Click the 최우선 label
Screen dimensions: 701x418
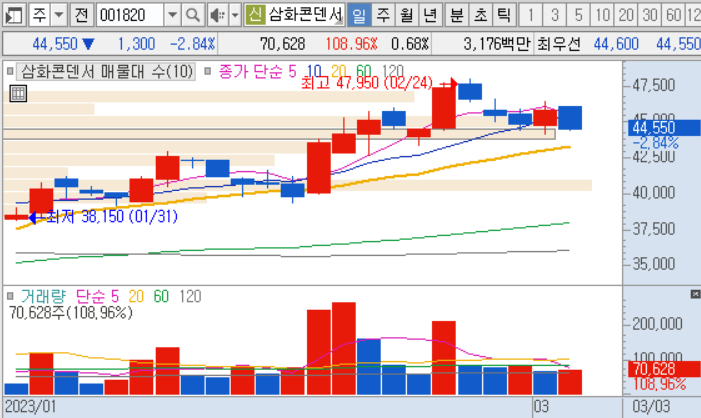pos(558,44)
